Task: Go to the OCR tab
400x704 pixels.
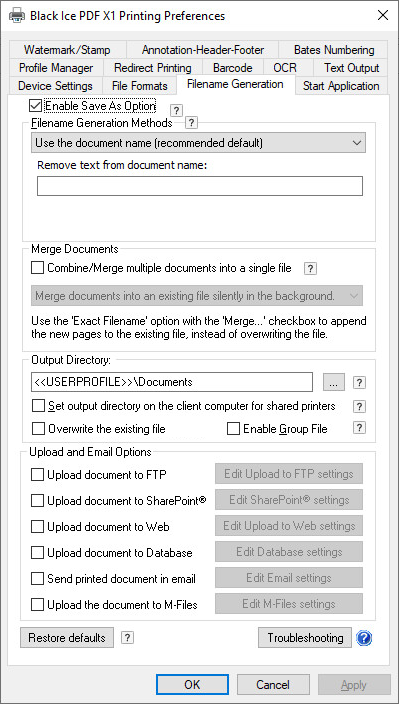Action: pos(285,68)
